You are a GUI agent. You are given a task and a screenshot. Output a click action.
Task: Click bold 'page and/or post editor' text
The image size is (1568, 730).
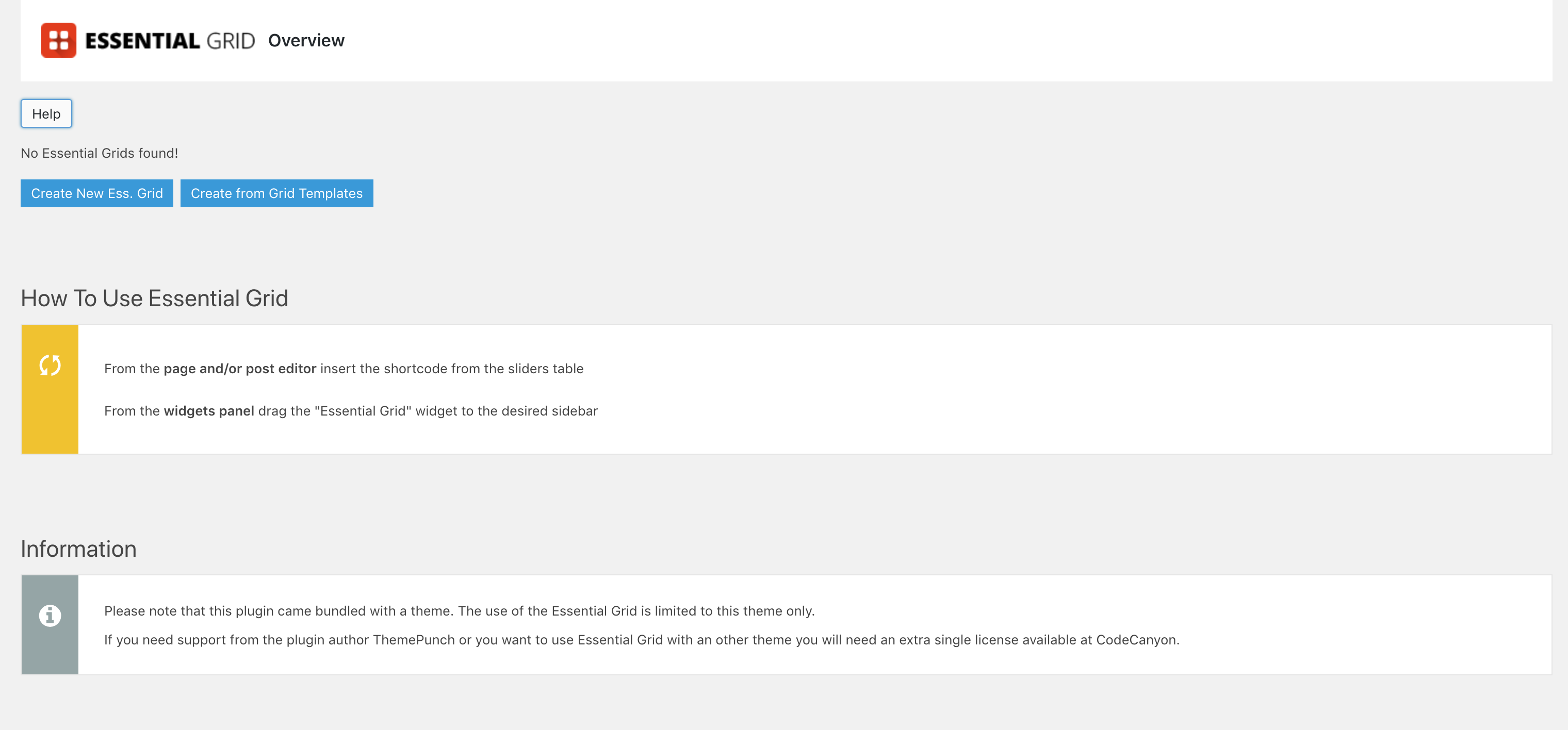240,369
